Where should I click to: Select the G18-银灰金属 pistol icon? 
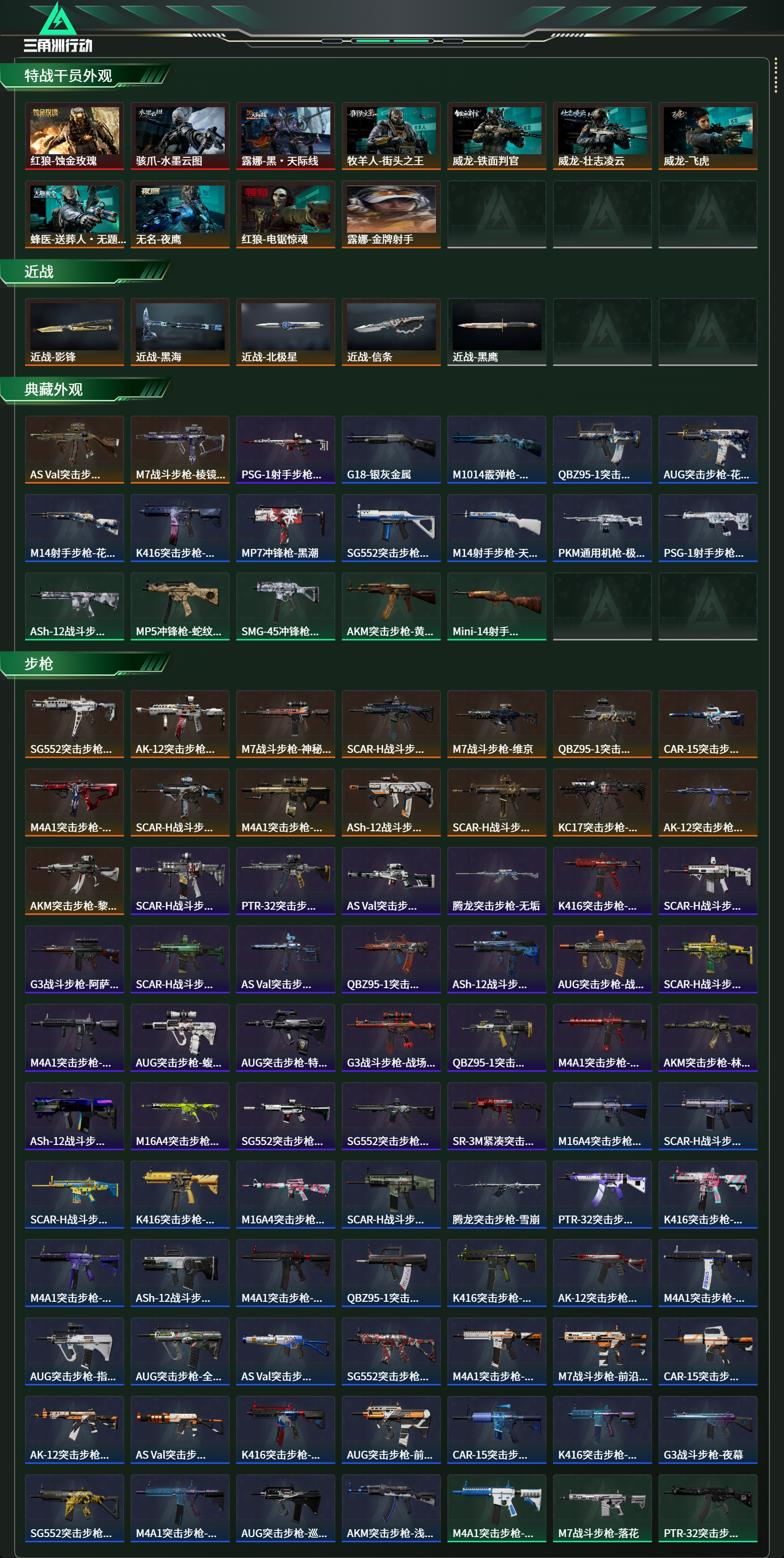pos(391,449)
